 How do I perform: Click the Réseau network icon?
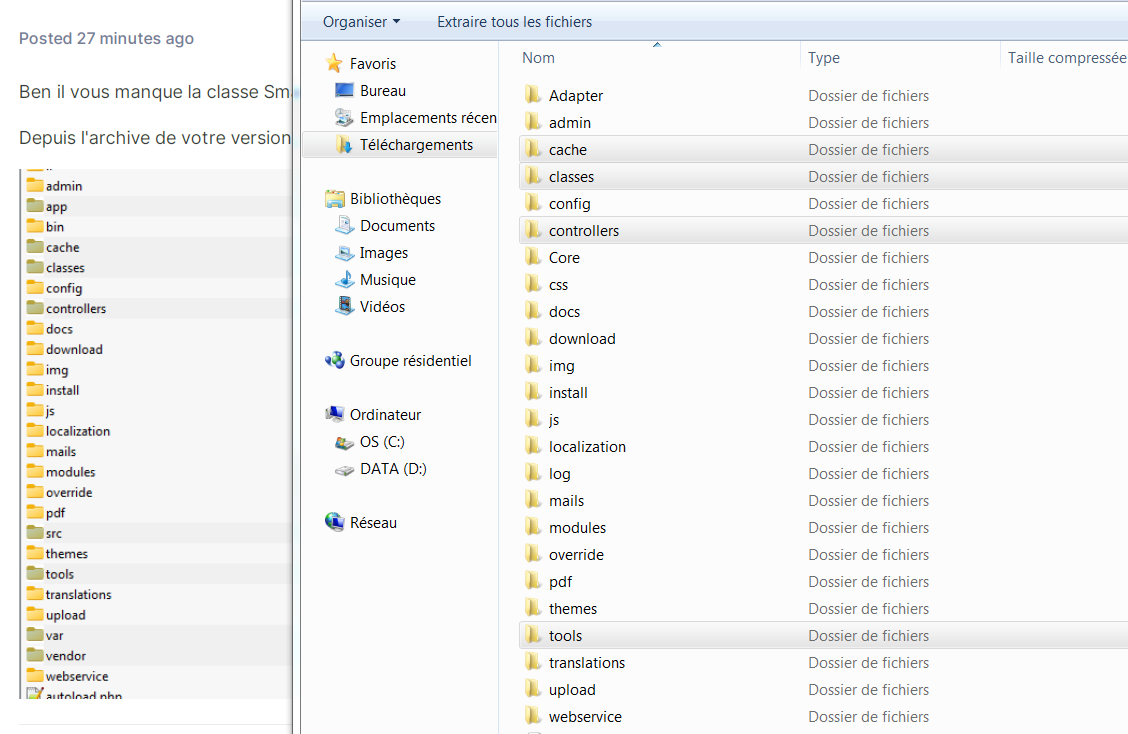pos(335,522)
